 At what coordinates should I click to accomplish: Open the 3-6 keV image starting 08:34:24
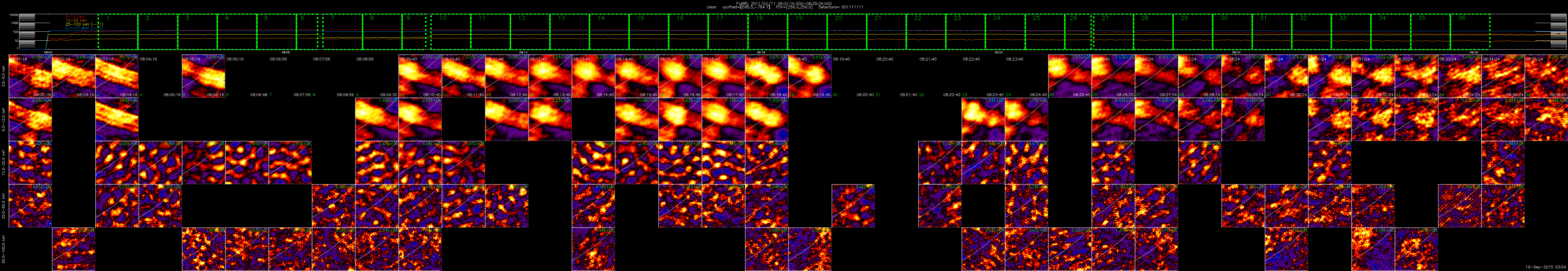click(1503, 76)
